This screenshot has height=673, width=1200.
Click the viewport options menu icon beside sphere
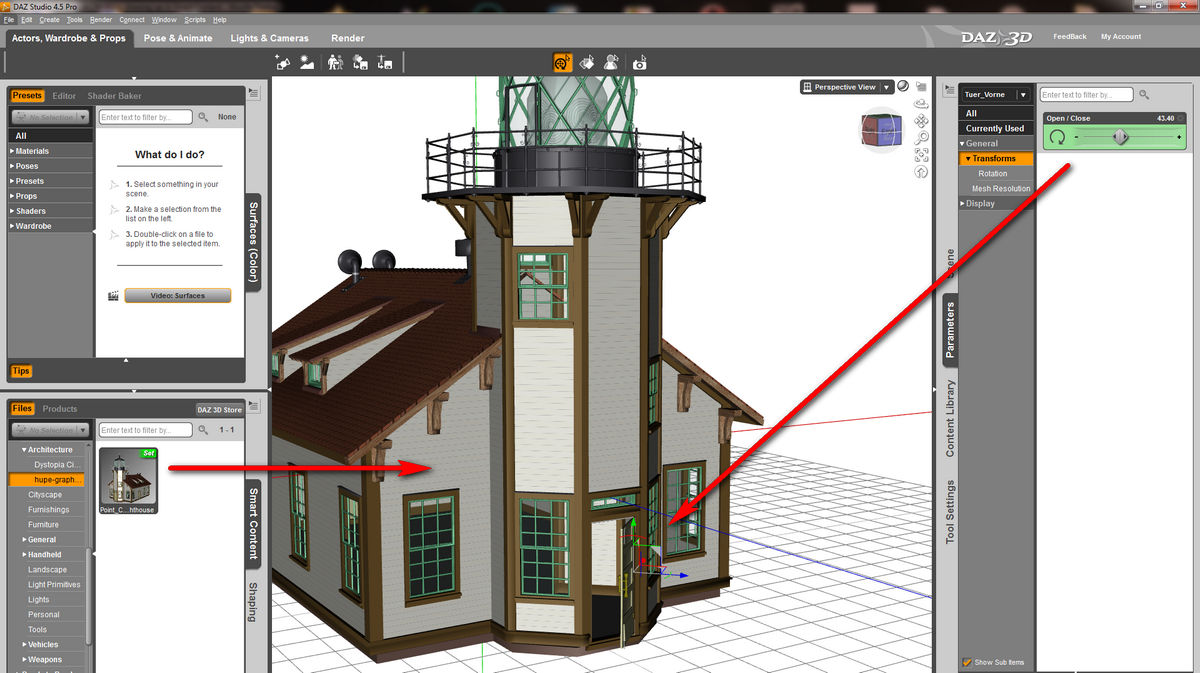tap(919, 88)
